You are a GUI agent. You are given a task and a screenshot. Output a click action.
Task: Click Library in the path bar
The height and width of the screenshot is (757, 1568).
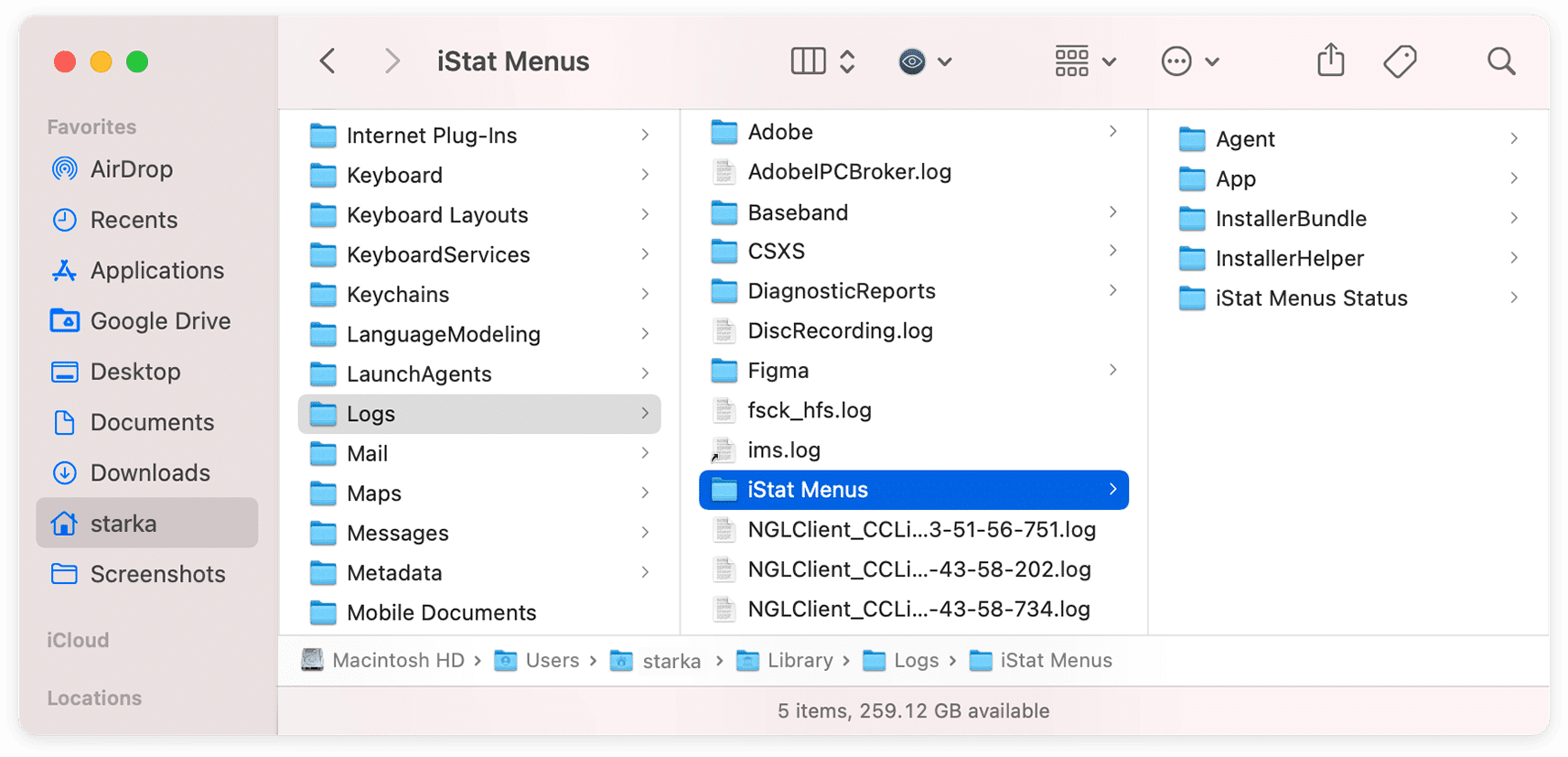785,660
